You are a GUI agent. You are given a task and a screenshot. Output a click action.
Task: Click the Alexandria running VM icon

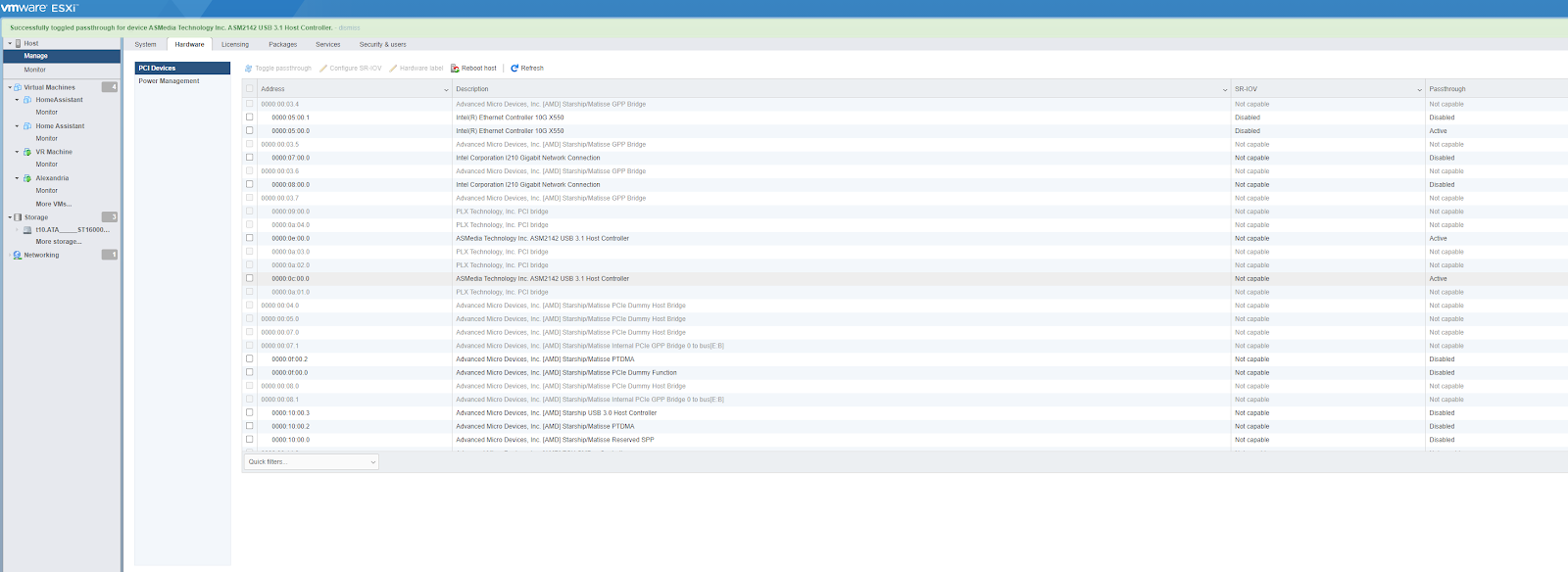(x=27, y=178)
